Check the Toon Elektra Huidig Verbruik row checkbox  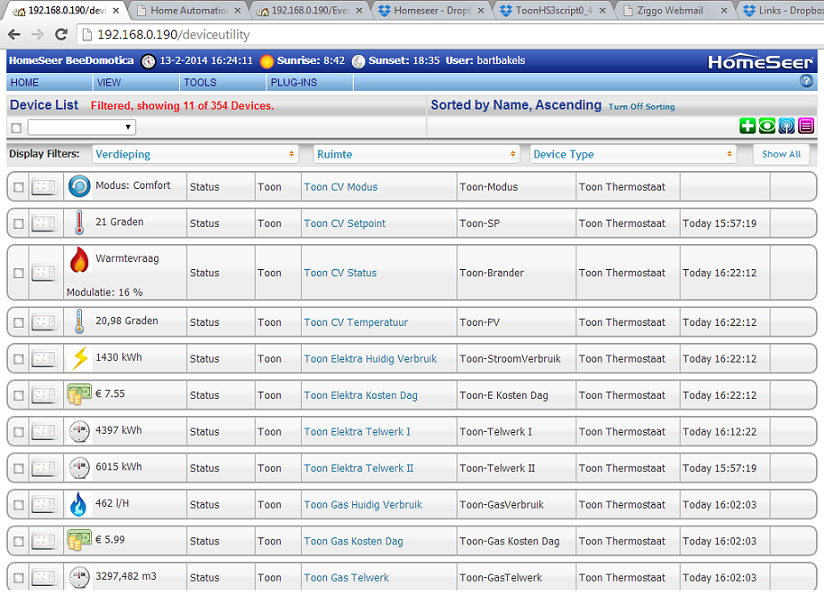(18, 359)
